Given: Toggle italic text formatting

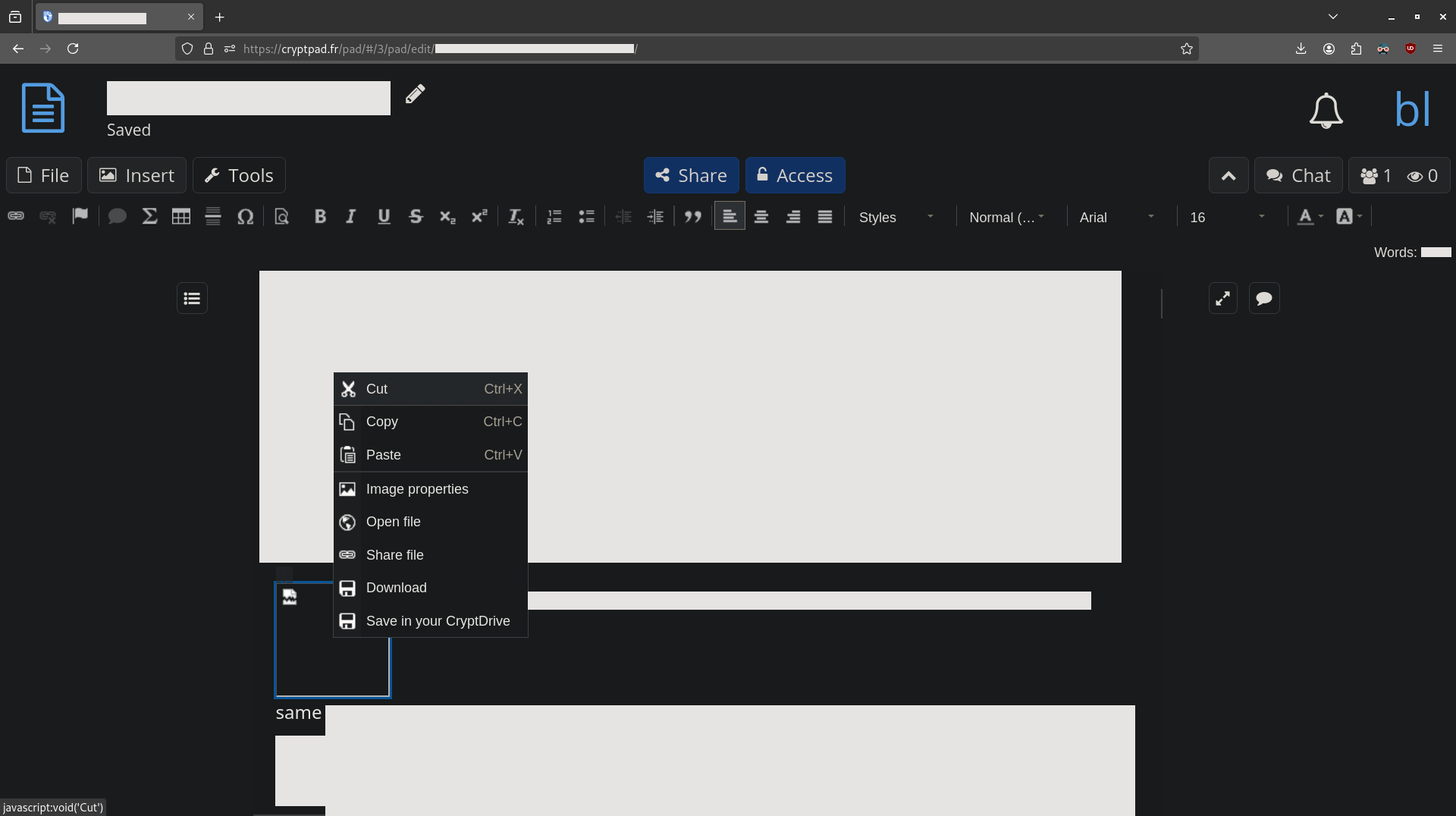Looking at the screenshot, I should click(x=351, y=217).
